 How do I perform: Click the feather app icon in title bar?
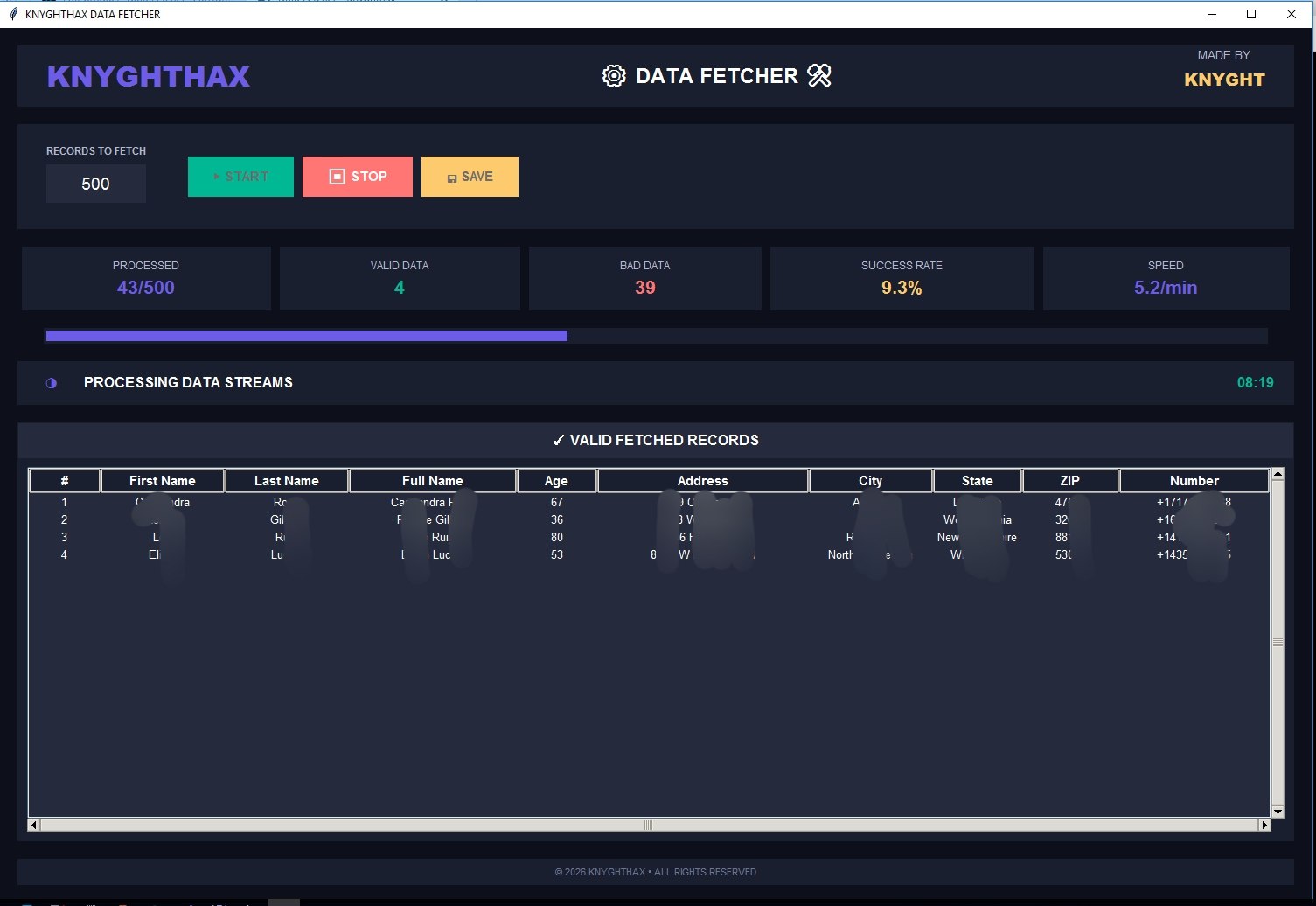13,14
